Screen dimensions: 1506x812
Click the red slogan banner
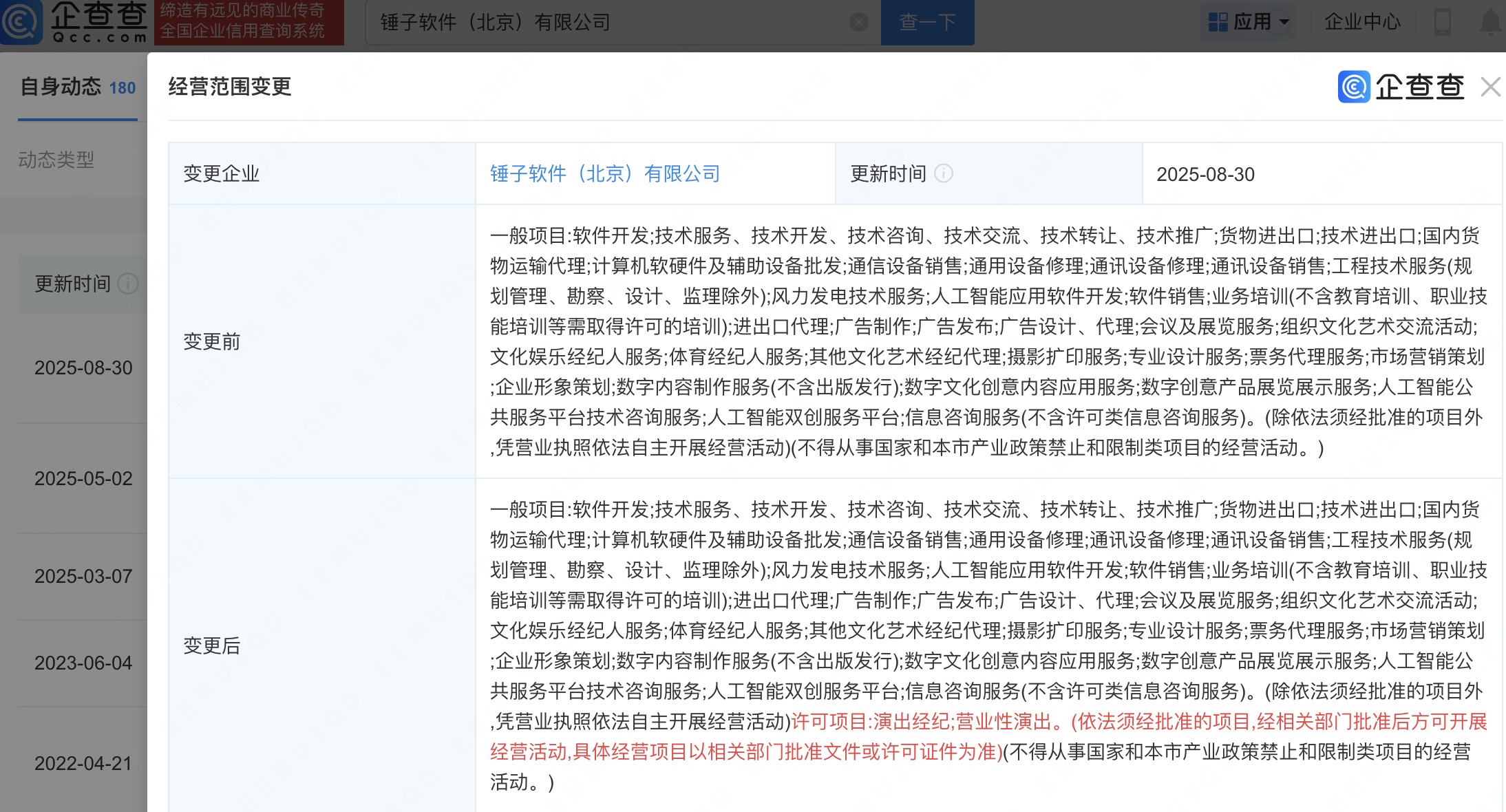pos(248,22)
